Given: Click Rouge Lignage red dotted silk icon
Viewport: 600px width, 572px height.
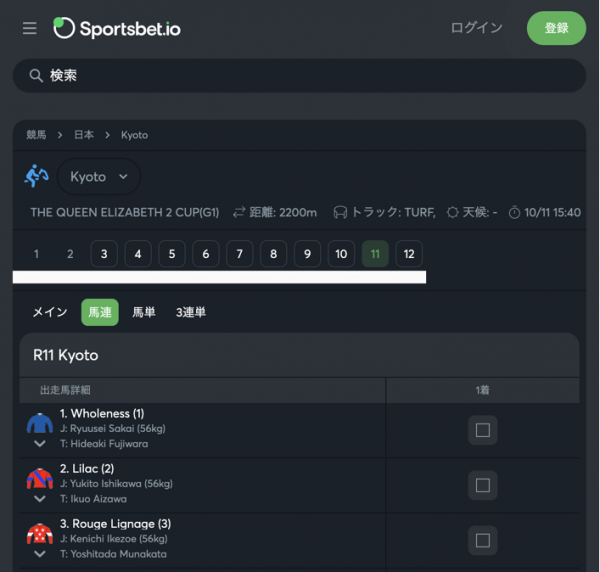Looking at the screenshot, I should click(40, 533).
